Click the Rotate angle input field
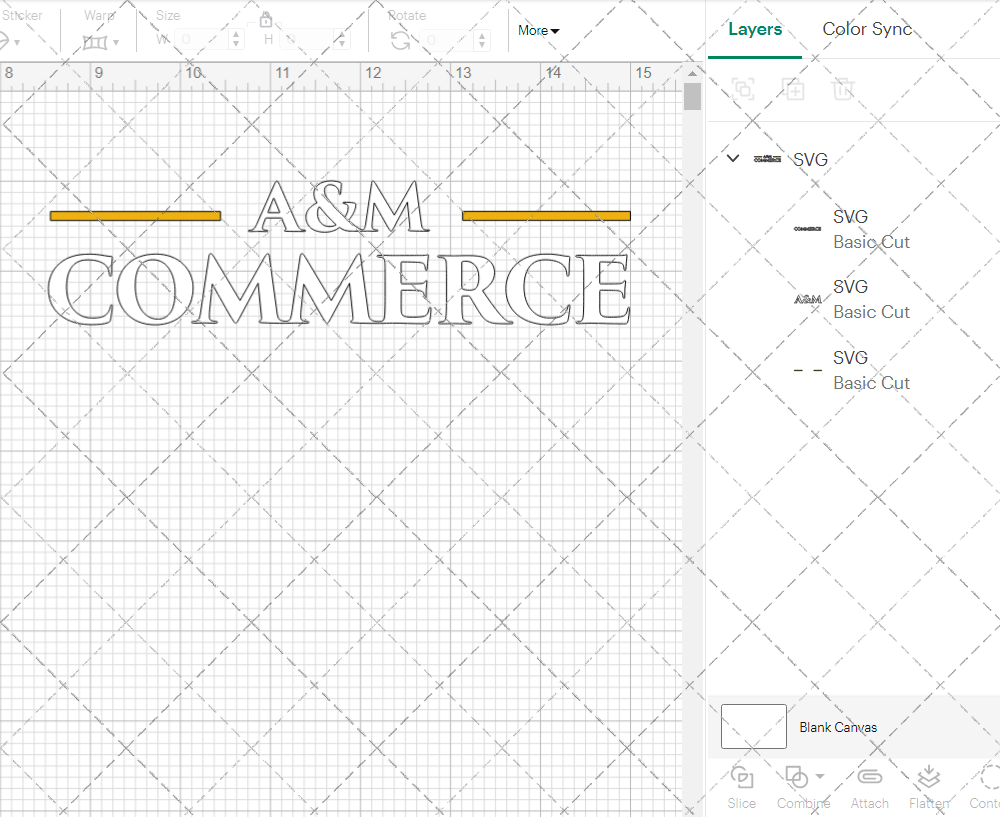 coord(447,40)
